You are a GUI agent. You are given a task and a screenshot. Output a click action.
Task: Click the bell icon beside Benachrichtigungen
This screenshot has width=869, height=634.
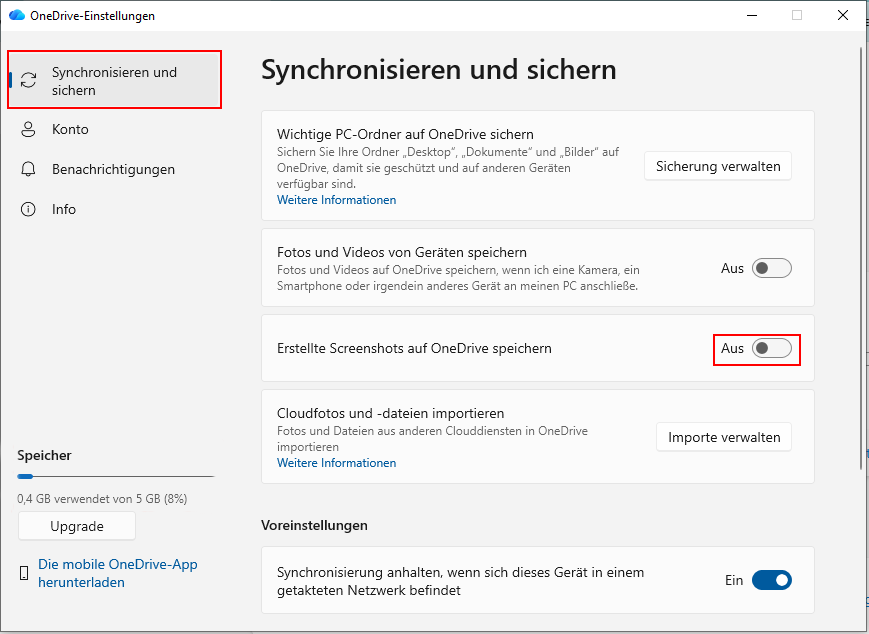[x=28, y=169]
